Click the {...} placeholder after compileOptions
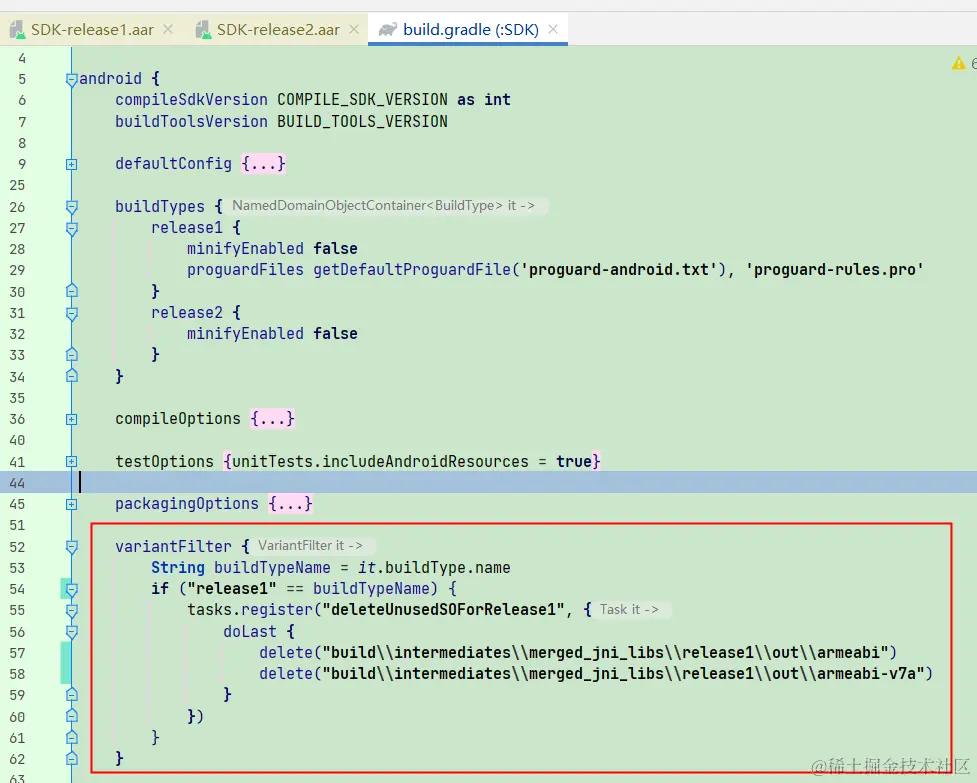This screenshot has height=783, width=977. pos(272,419)
